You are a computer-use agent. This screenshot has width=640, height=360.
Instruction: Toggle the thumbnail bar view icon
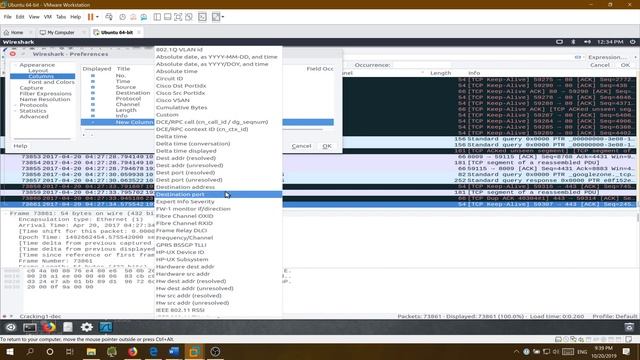167,17
